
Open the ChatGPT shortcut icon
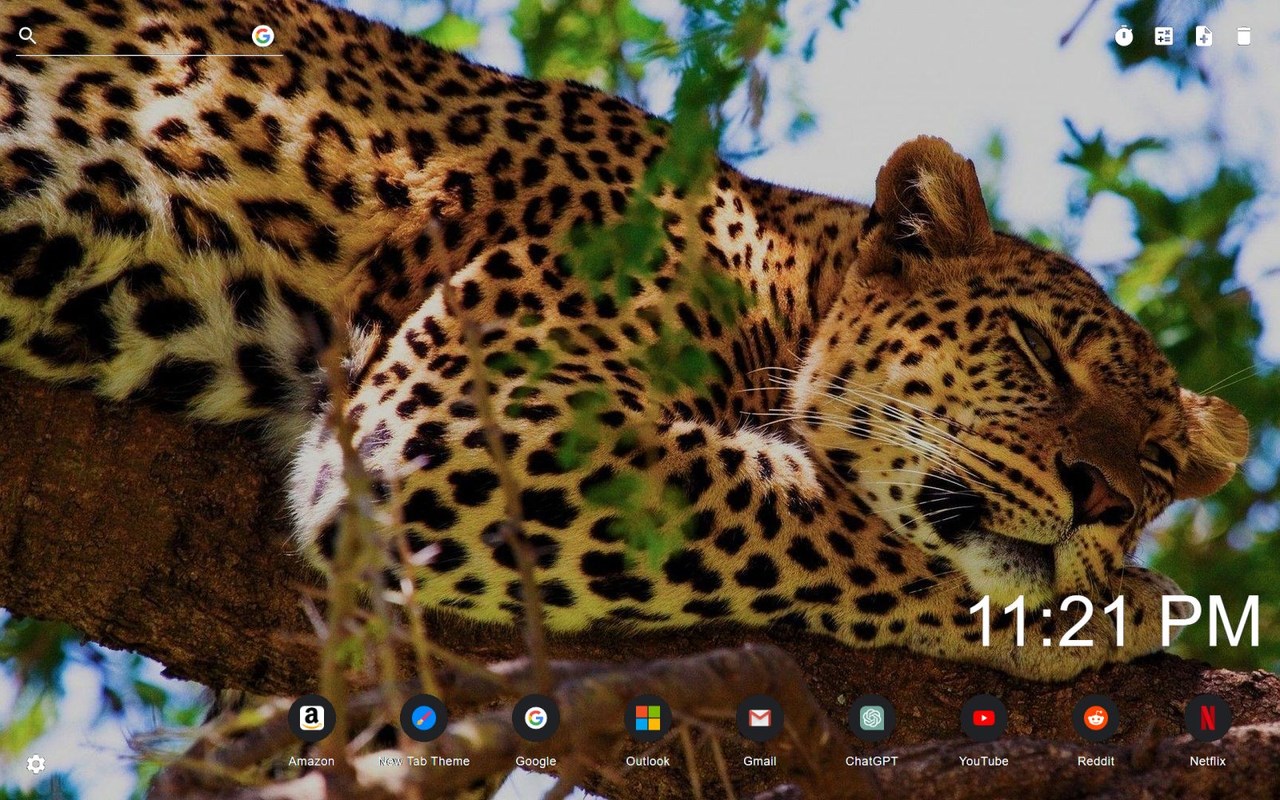tap(872, 718)
